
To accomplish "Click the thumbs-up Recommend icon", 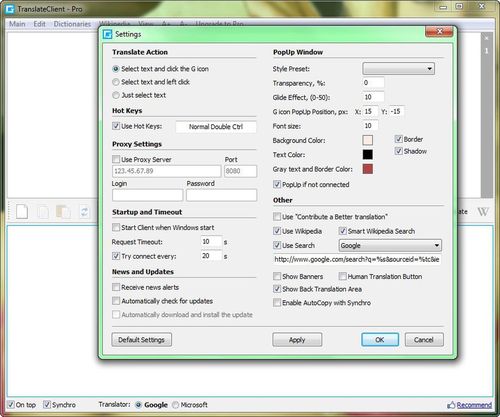I will pyautogui.click(x=451, y=405).
